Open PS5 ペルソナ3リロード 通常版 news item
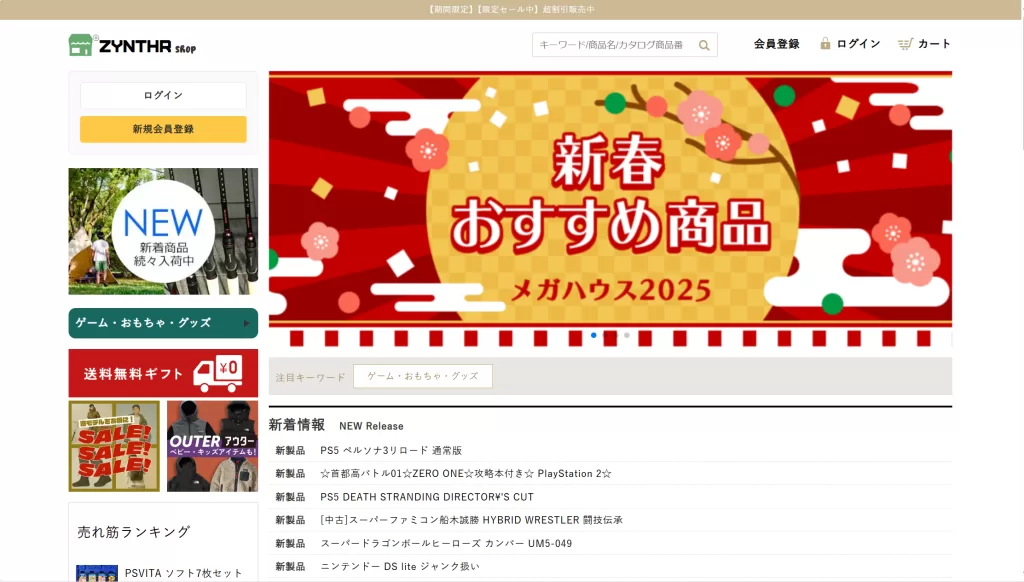 pos(391,450)
